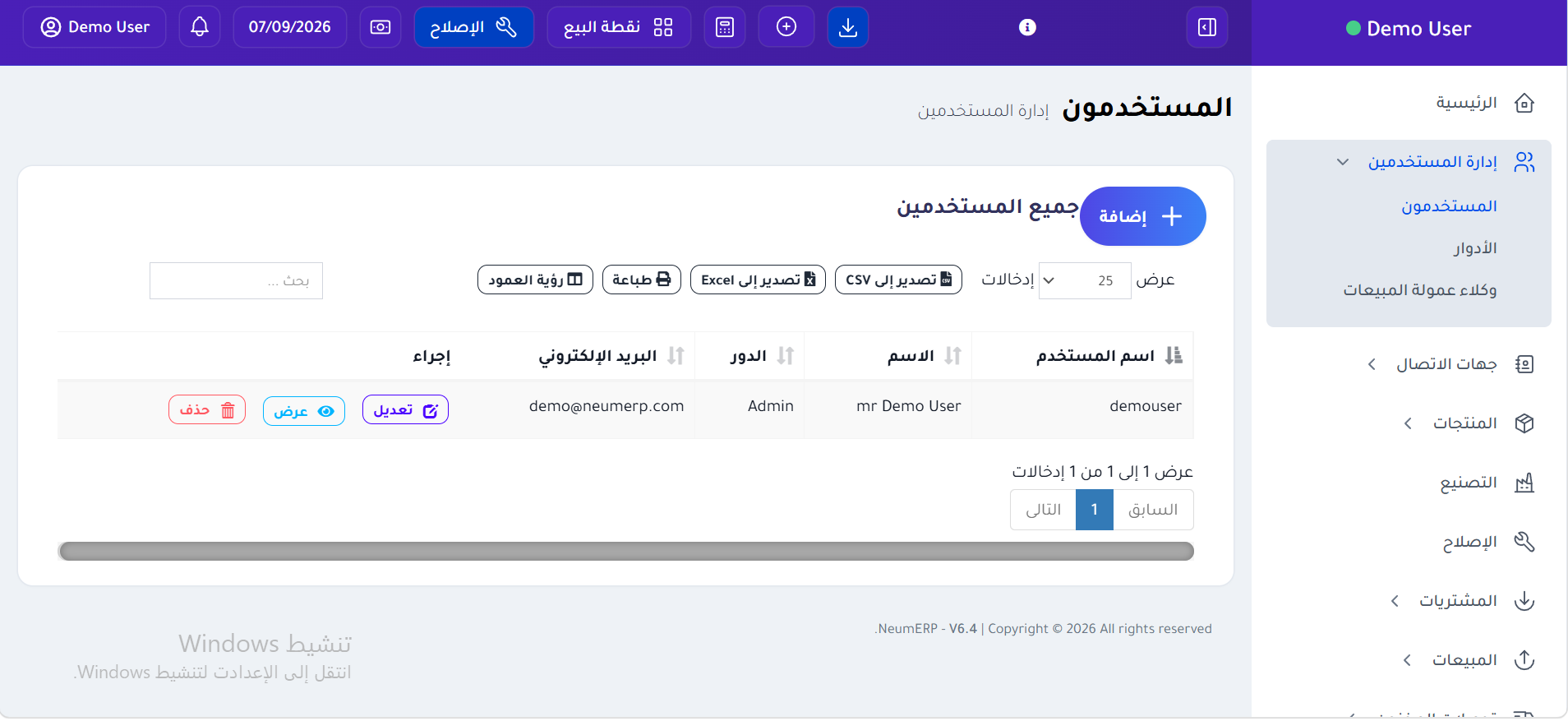Sort by الدور column sort icon
This screenshot has height=721, width=1568.
pyautogui.click(x=786, y=355)
